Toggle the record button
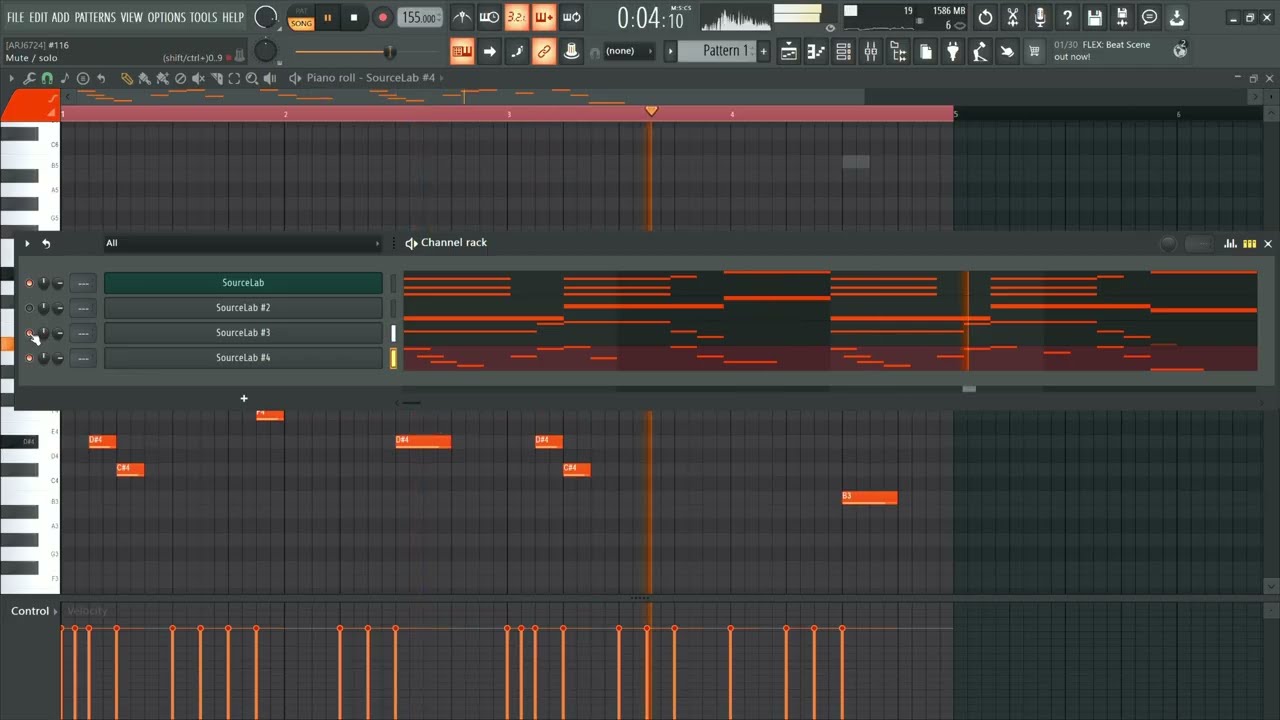This screenshot has width=1280, height=720. (382, 17)
